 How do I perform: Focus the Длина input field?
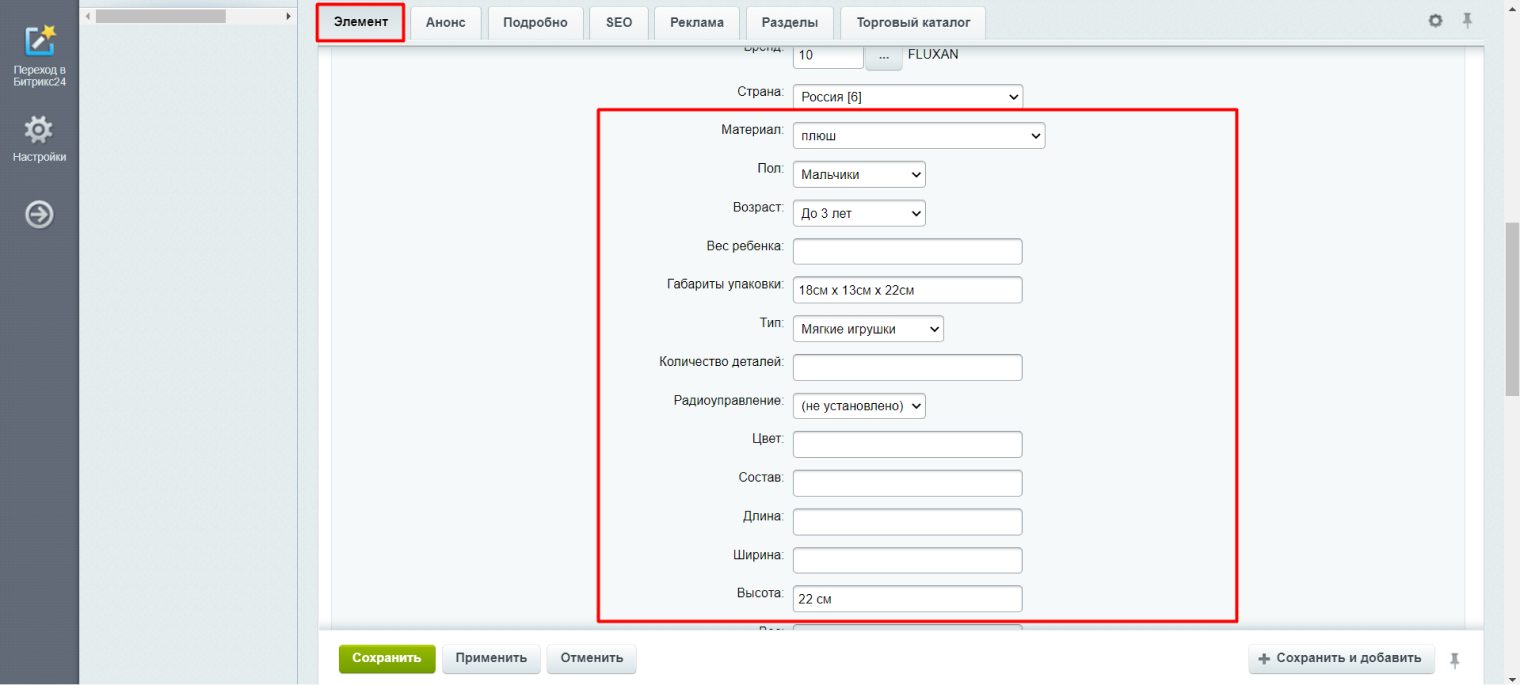[x=908, y=522]
